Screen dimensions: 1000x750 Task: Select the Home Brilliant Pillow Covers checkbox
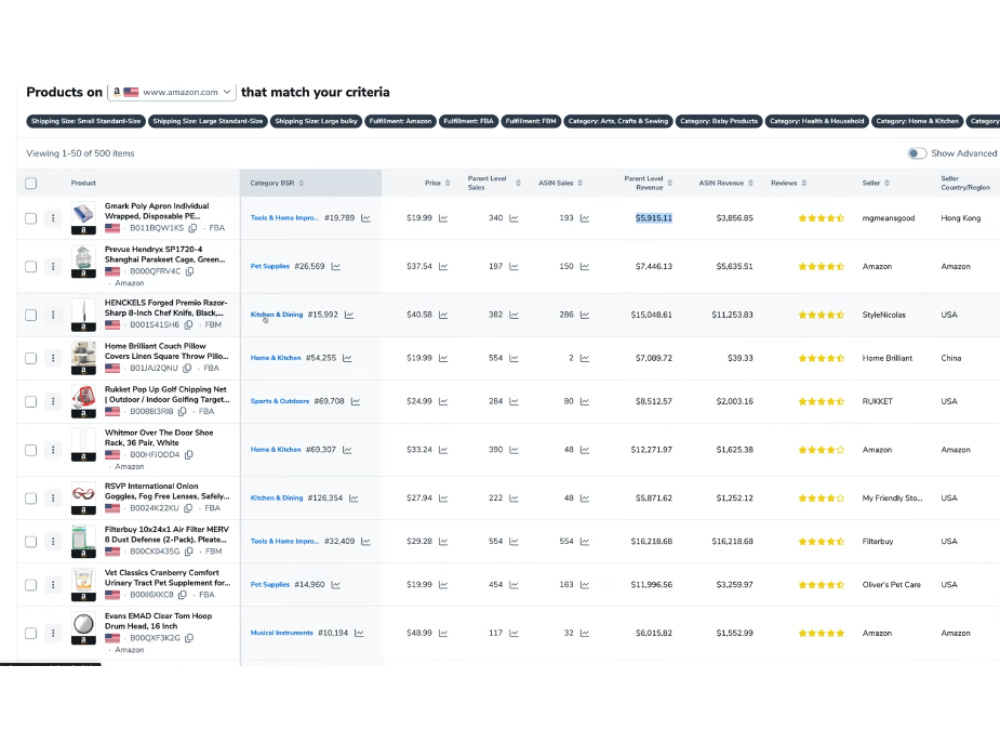(x=31, y=358)
